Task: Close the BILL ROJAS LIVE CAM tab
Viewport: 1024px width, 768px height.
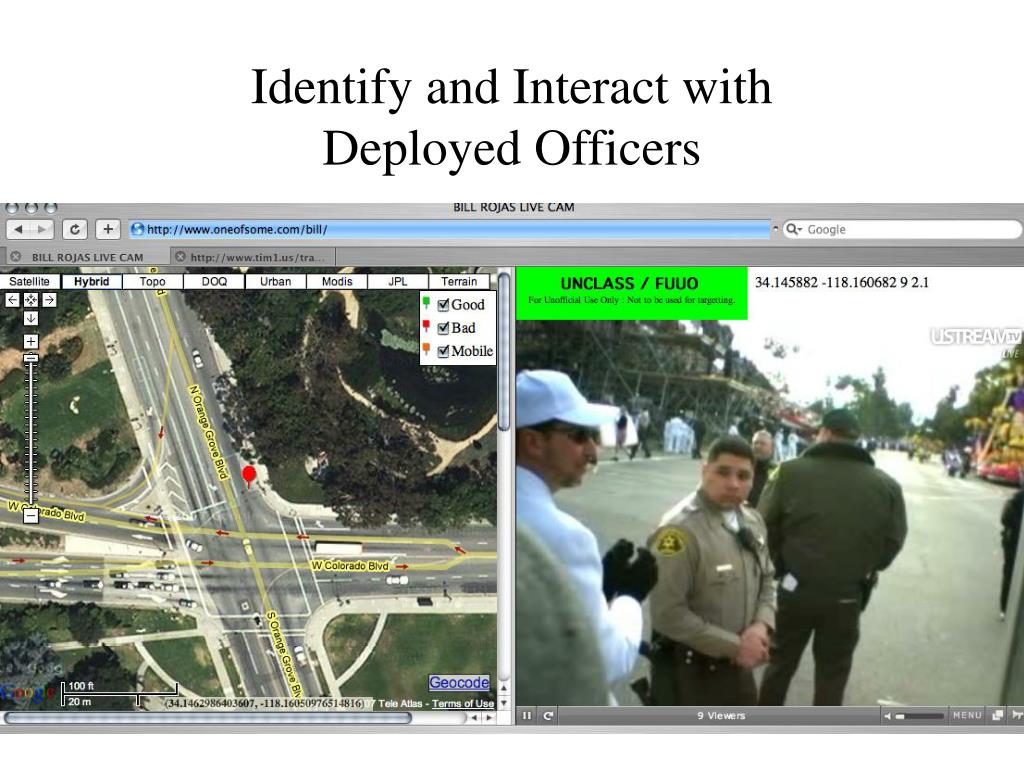Action: (x=16, y=257)
